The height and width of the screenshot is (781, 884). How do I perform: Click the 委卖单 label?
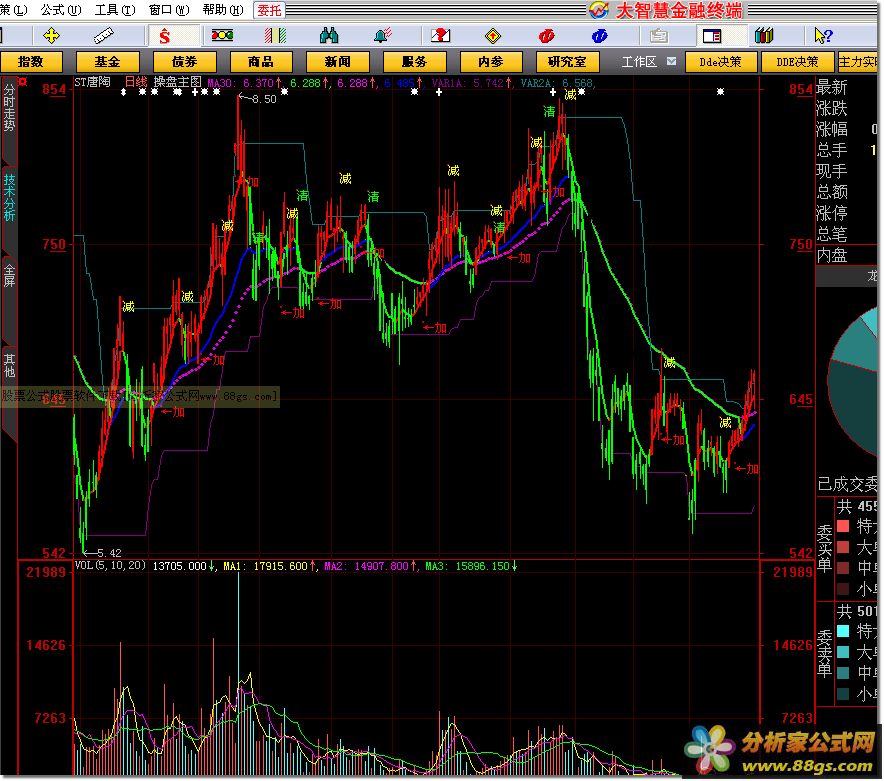point(824,654)
